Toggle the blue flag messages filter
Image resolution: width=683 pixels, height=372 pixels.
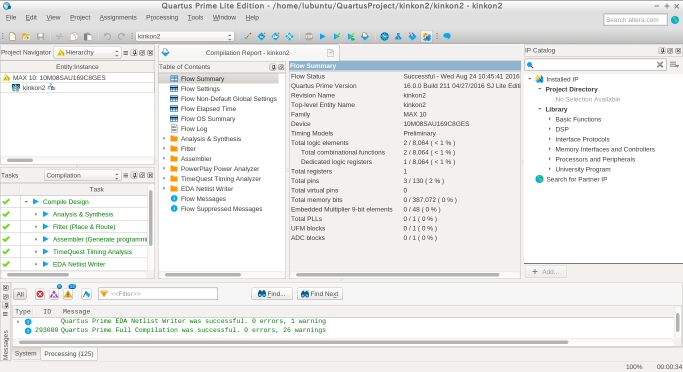tap(86, 294)
